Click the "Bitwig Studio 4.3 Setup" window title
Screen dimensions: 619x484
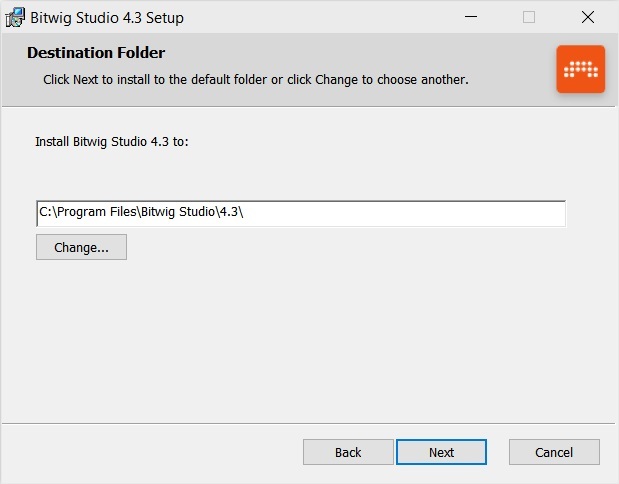pyautogui.click(x=108, y=18)
